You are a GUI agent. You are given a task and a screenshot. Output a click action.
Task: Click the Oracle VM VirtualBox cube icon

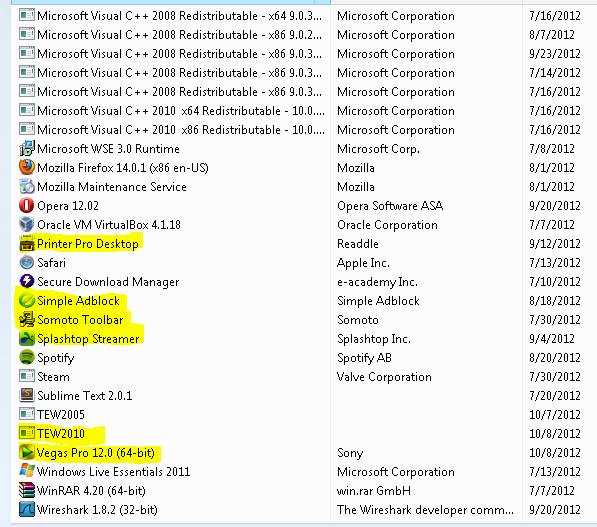(27, 224)
